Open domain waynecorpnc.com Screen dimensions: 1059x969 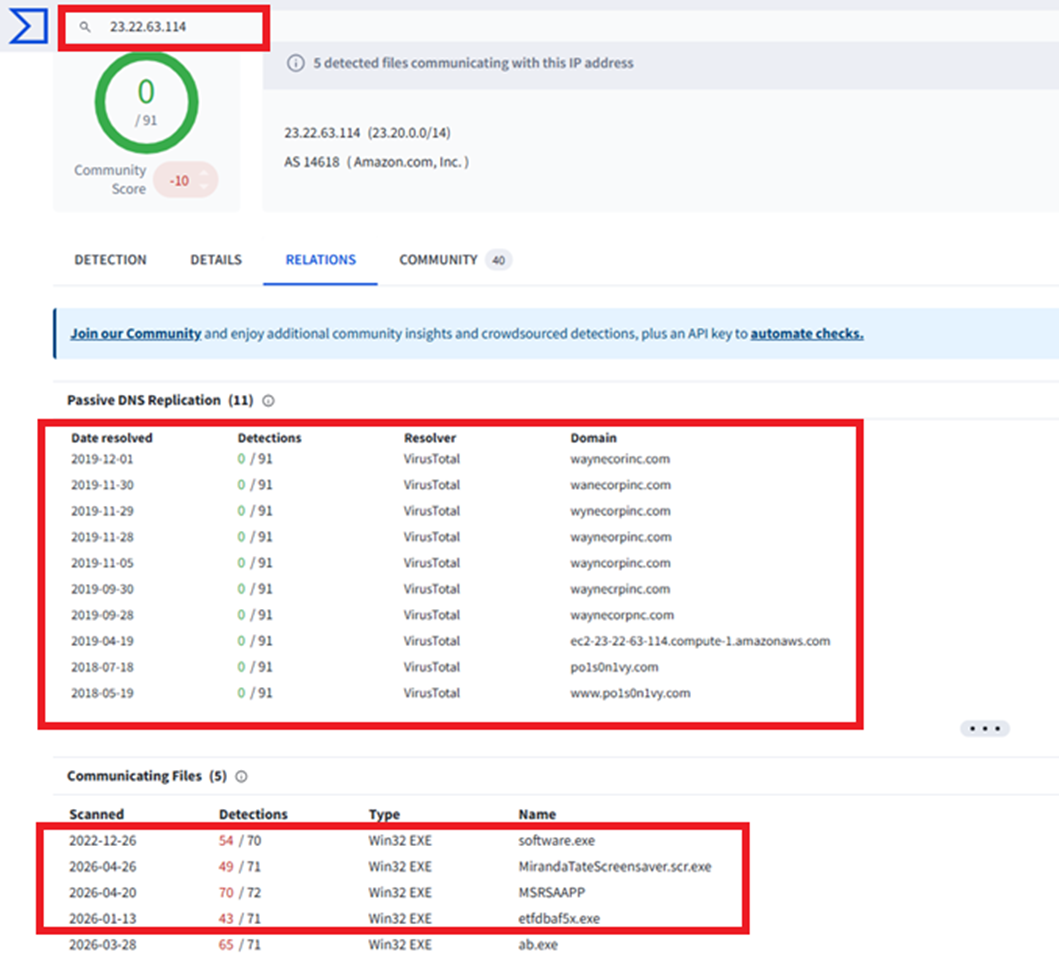(x=622, y=615)
